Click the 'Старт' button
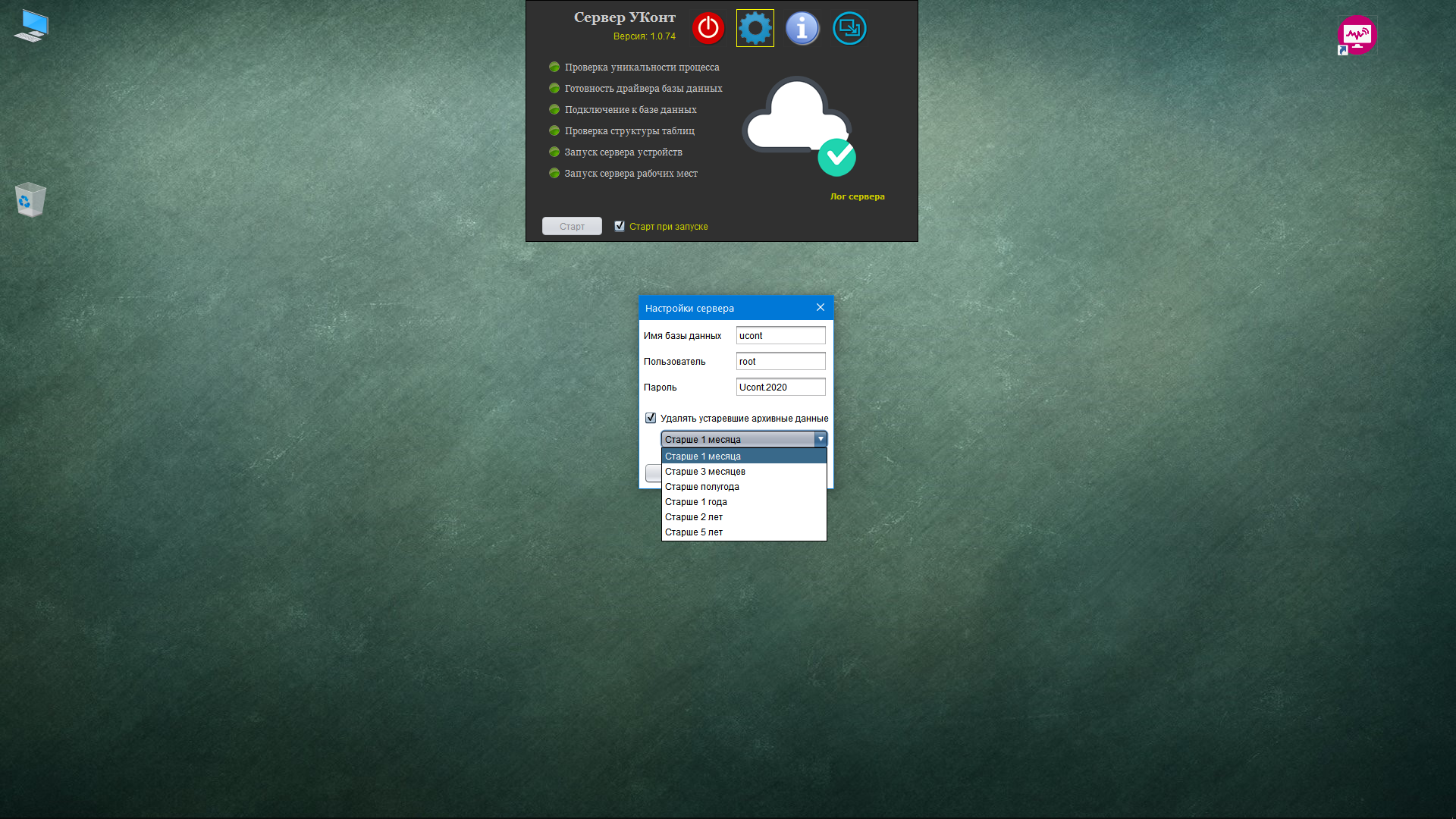The image size is (1456, 819). (x=572, y=226)
